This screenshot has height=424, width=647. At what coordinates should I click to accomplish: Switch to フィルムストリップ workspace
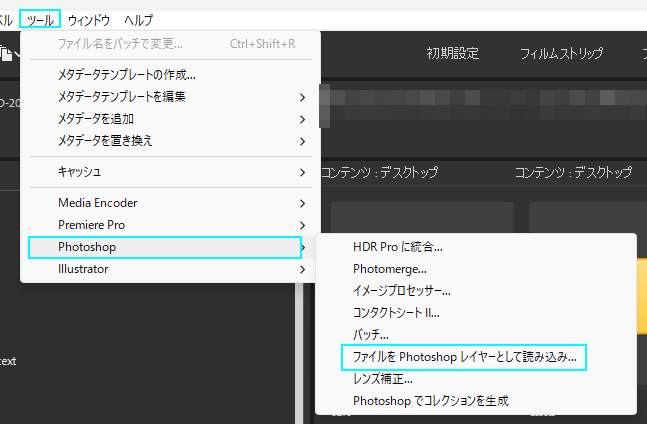561,53
